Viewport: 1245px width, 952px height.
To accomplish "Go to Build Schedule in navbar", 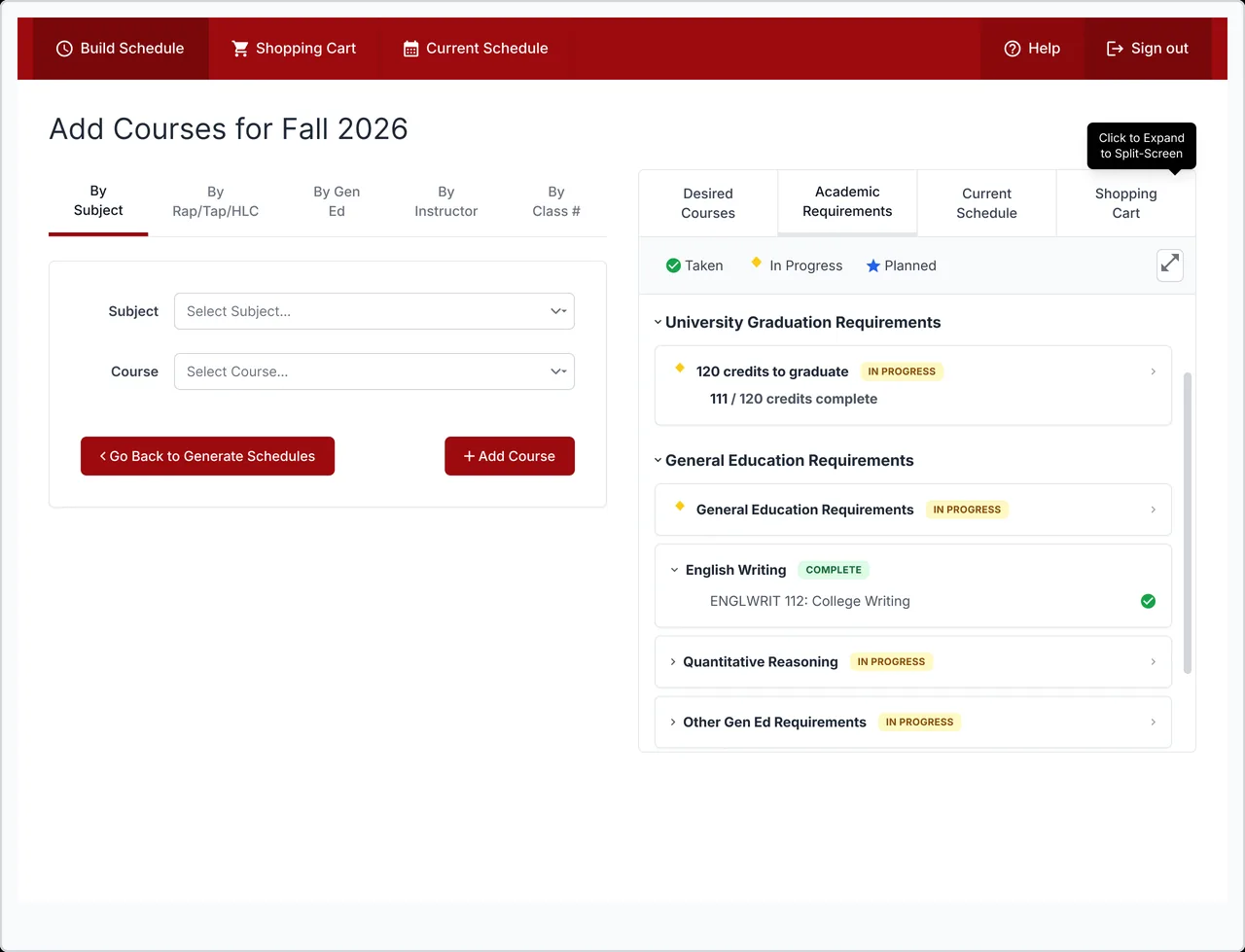I will coord(121,49).
